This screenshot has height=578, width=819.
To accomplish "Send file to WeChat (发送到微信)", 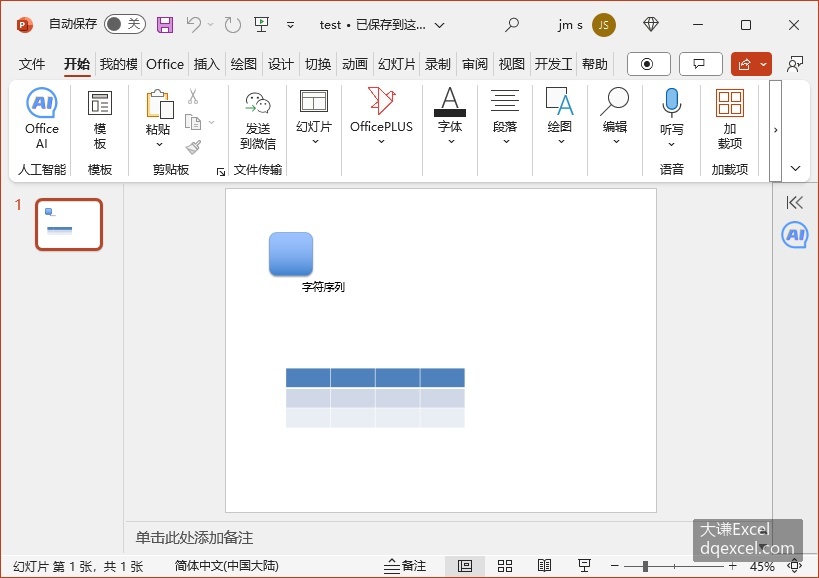I will point(258,121).
